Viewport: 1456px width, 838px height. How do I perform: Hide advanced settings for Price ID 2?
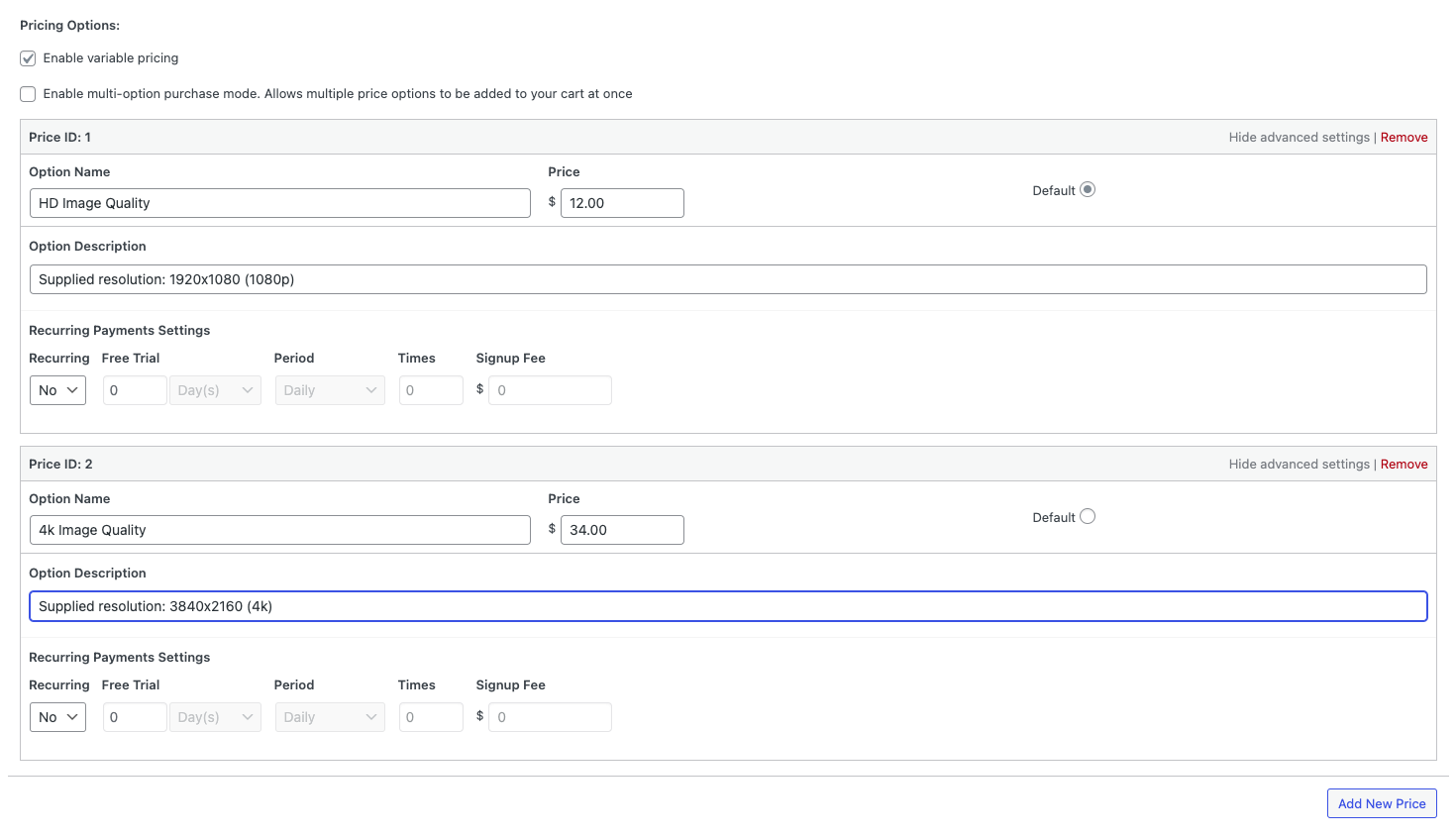[x=1299, y=465]
